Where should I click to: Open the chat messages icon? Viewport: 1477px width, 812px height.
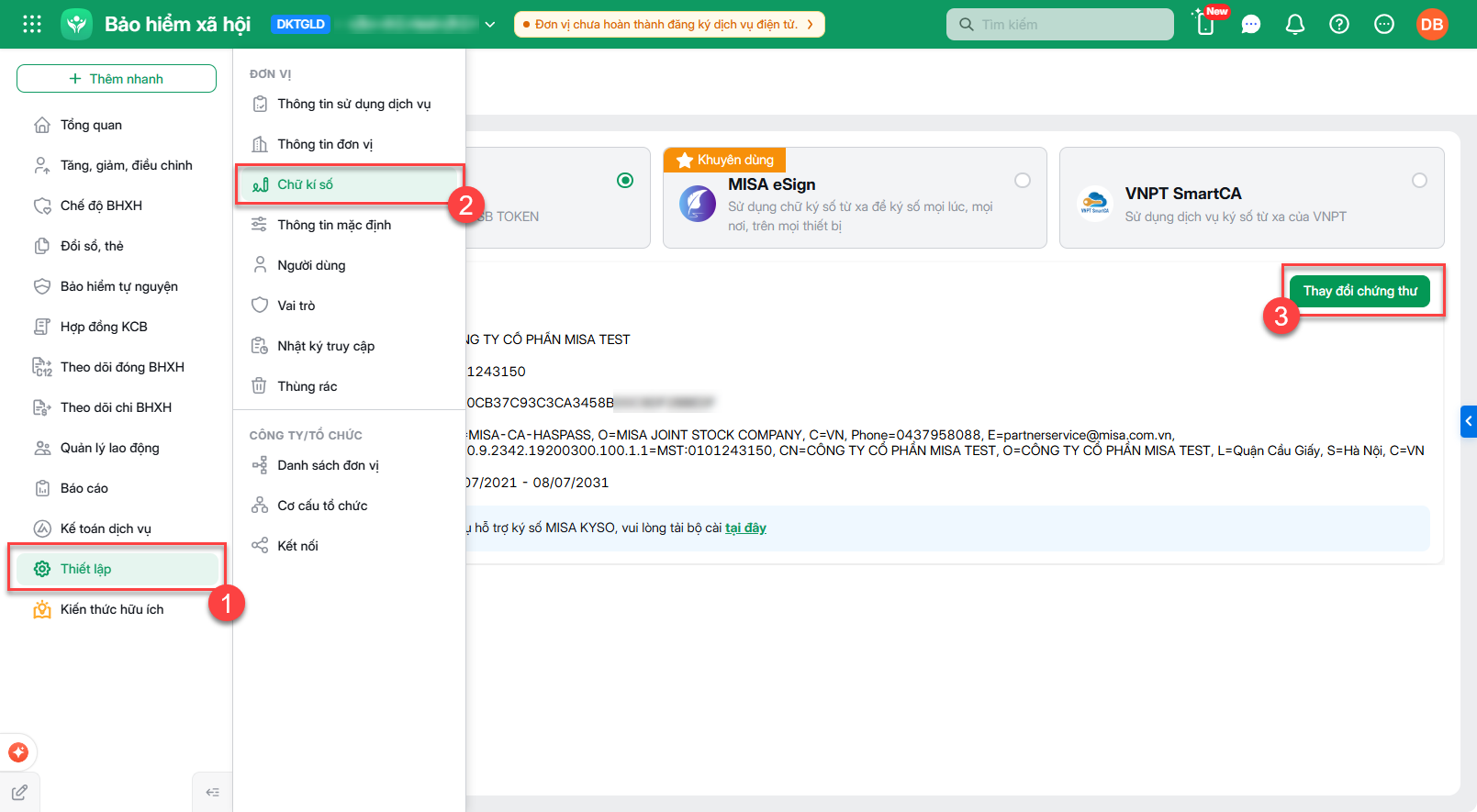click(x=1251, y=25)
